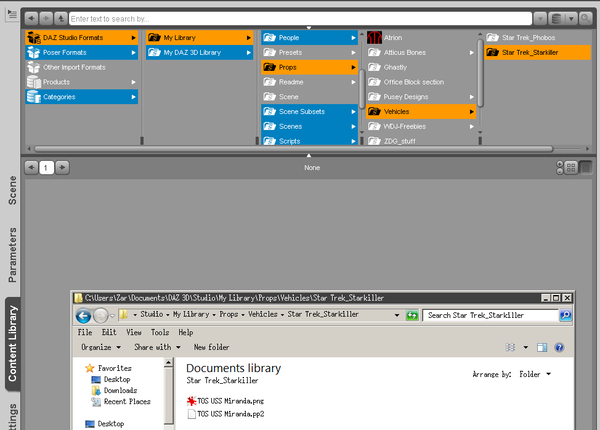Open the Scene folder
This screenshot has width=600, height=430.
click(x=310, y=97)
